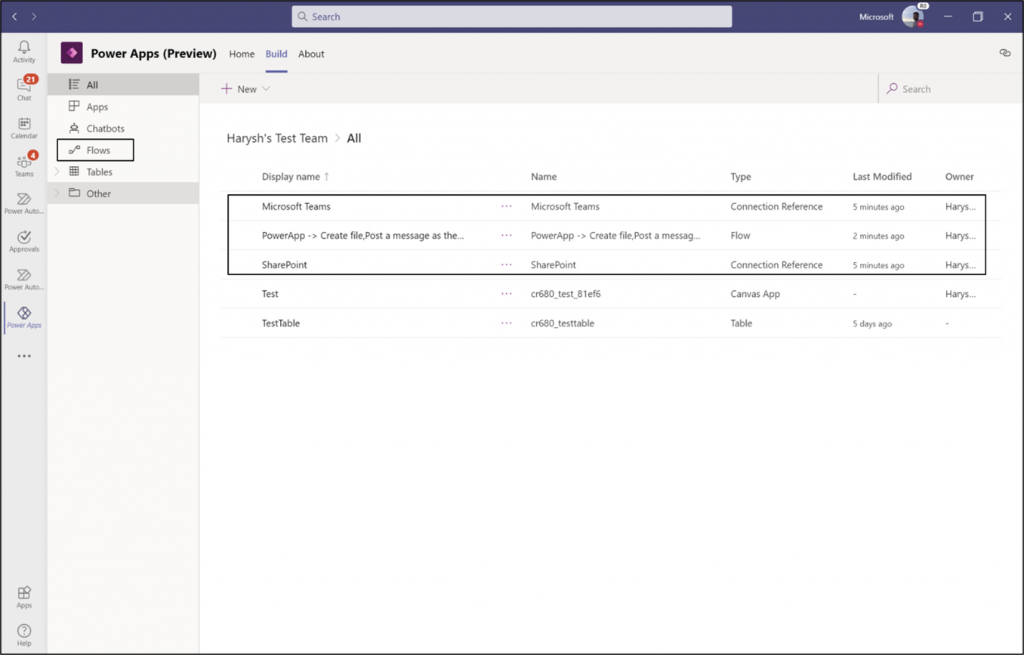Click Connection Reference type in SharePoint row
Image resolution: width=1024 pixels, height=655 pixels.
point(776,264)
